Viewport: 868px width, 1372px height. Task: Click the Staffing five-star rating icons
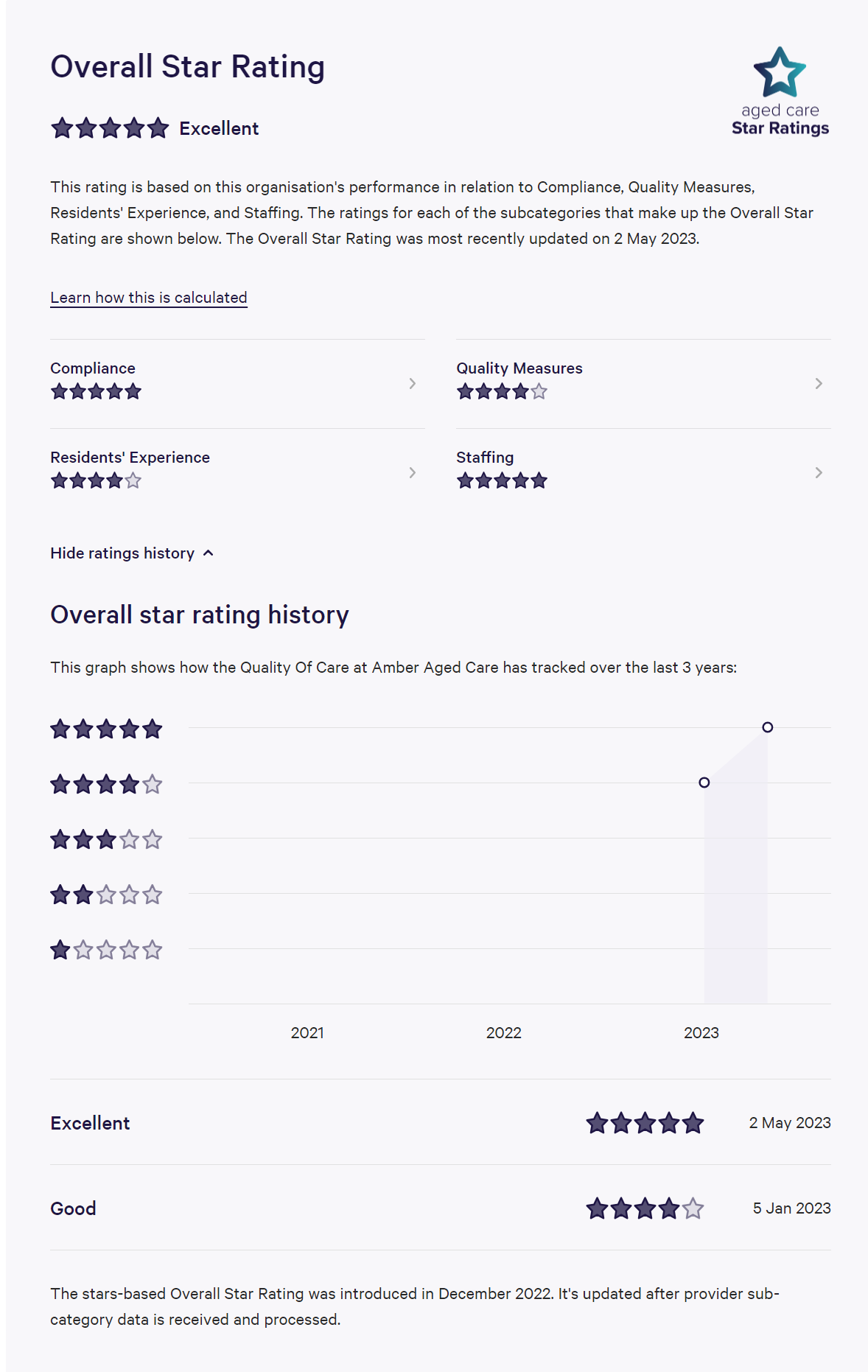coord(502,481)
